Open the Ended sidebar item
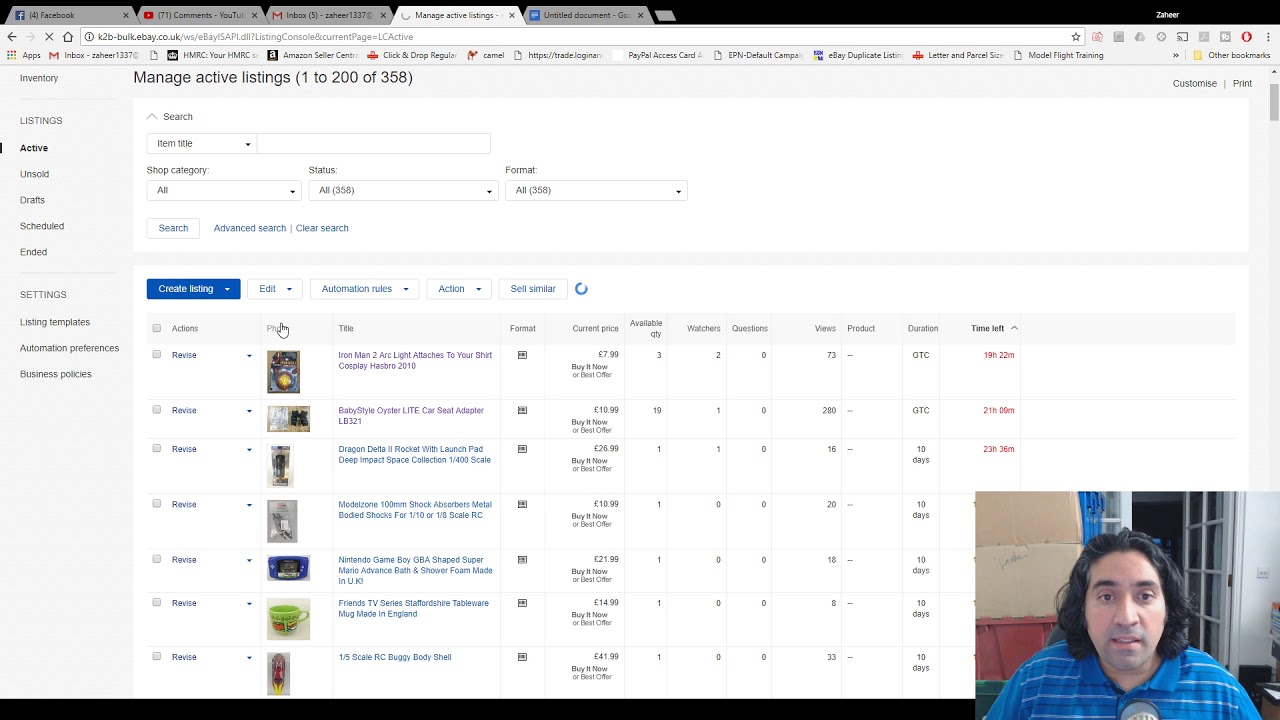The height and width of the screenshot is (720, 1280). 33,252
